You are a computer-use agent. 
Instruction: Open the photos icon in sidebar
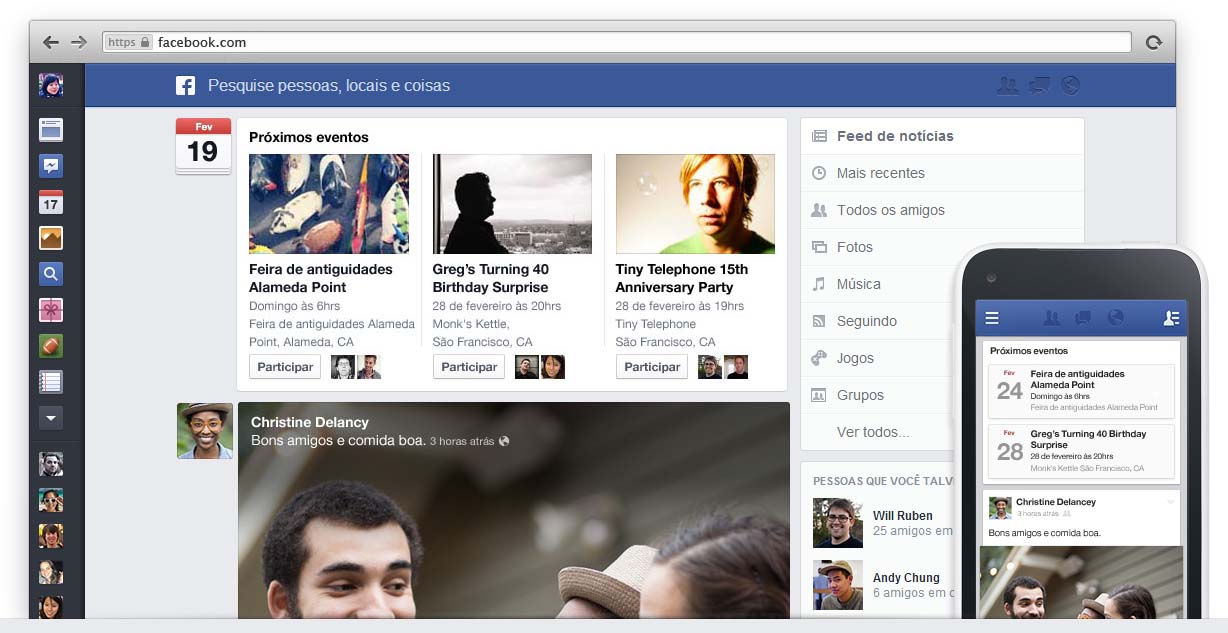[x=51, y=238]
